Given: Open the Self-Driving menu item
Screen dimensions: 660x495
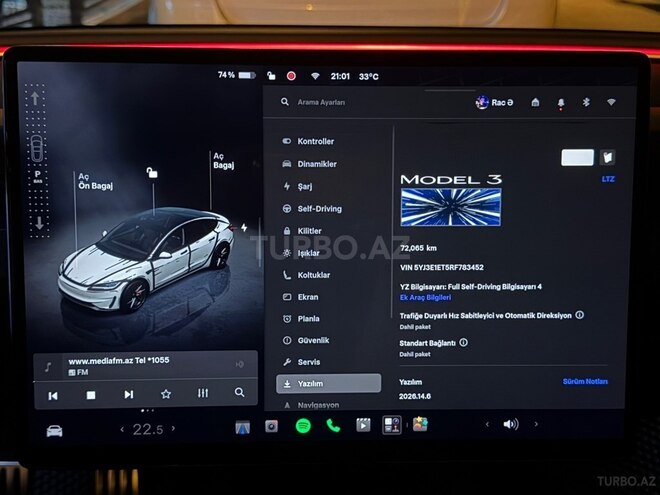Looking at the screenshot, I should pyautogui.click(x=312, y=209).
